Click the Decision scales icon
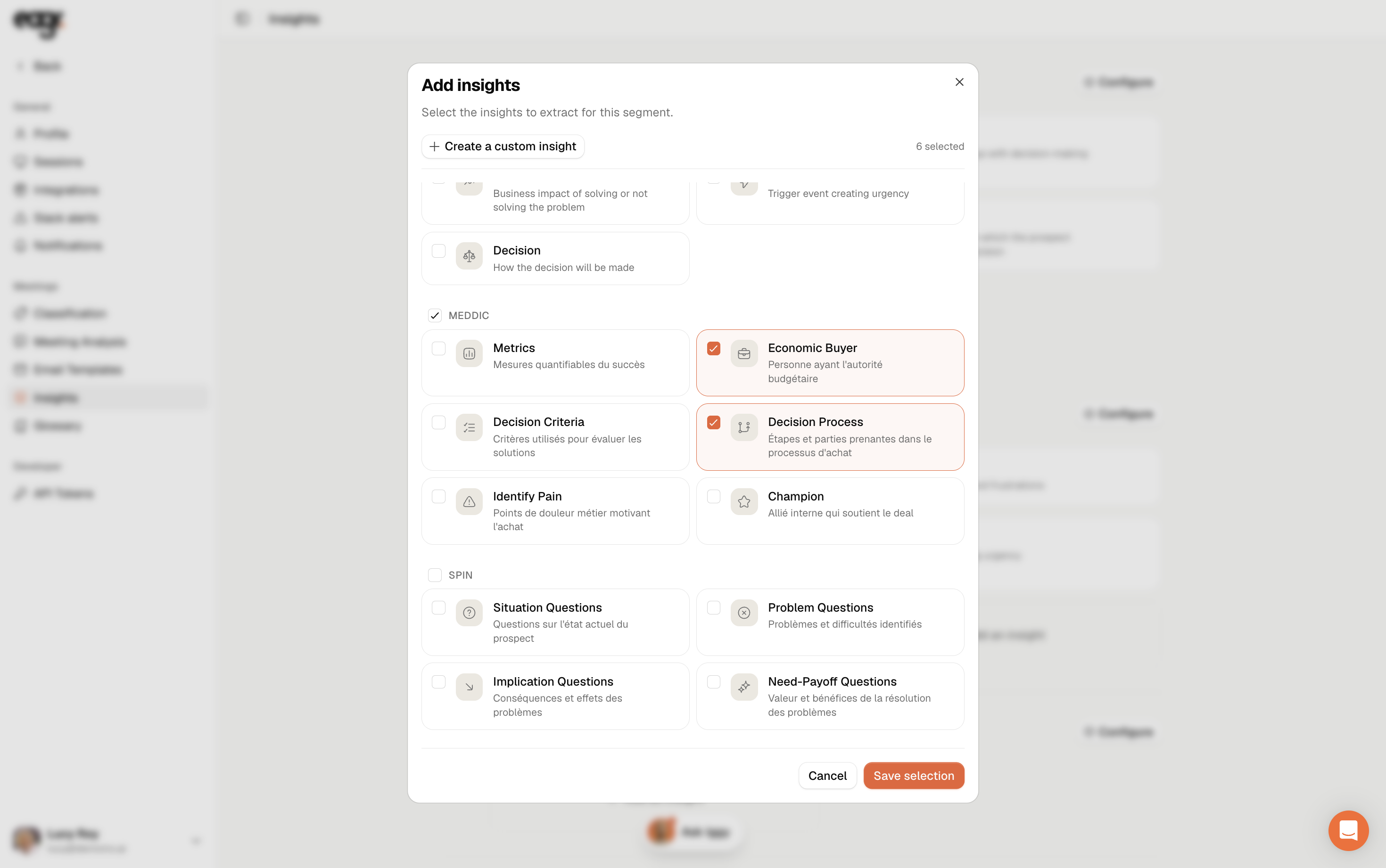 [469, 256]
